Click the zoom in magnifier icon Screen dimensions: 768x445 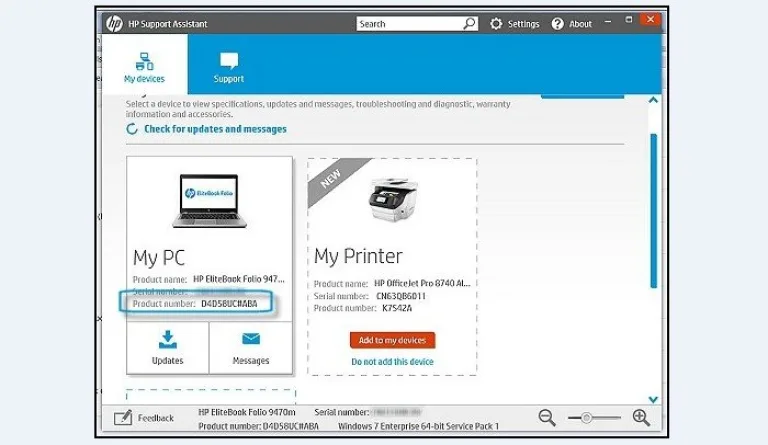tap(641, 418)
